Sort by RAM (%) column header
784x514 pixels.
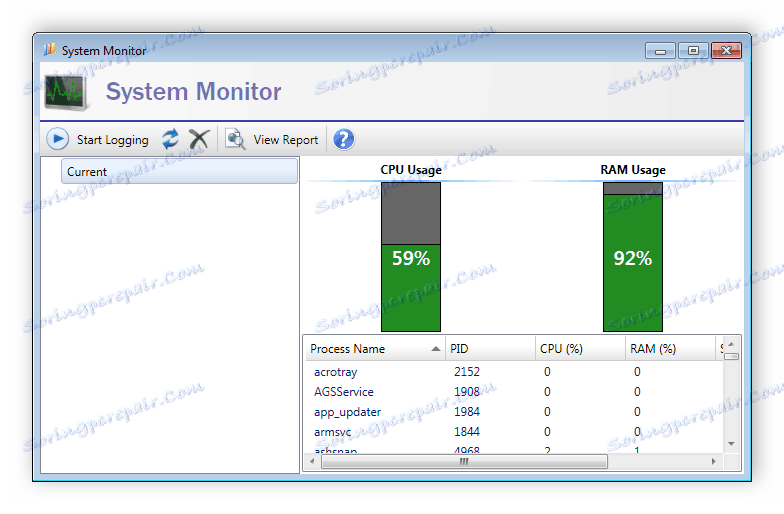670,349
